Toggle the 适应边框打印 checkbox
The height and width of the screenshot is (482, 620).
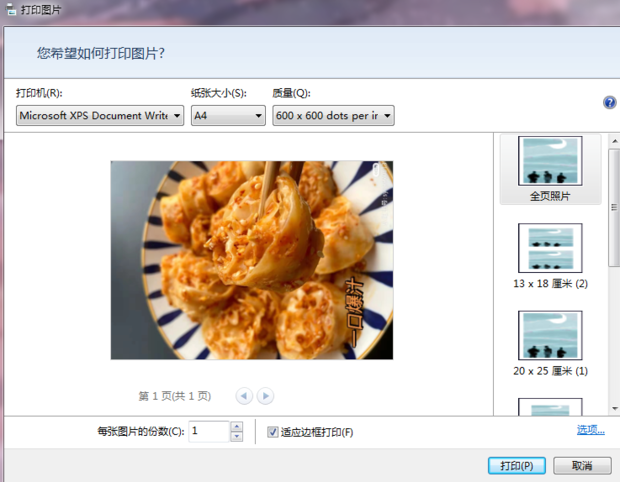click(x=272, y=432)
